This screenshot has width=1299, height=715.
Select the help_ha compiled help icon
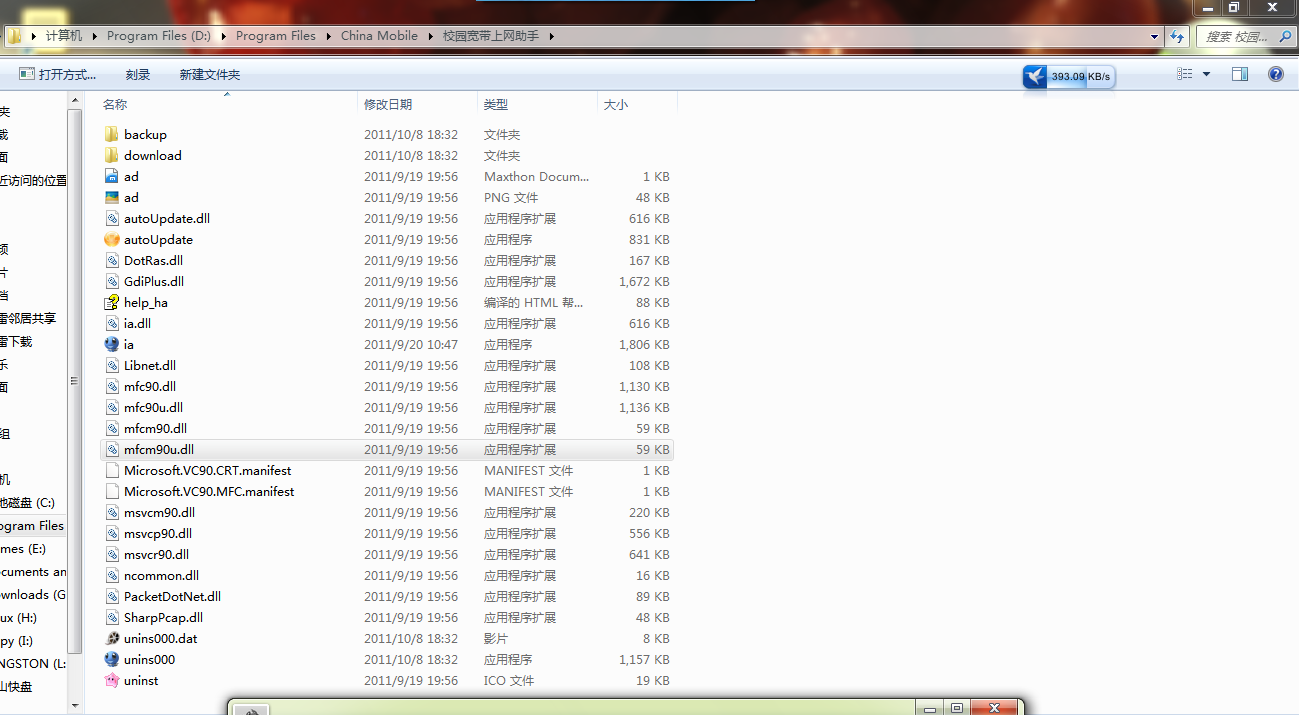click(111, 302)
